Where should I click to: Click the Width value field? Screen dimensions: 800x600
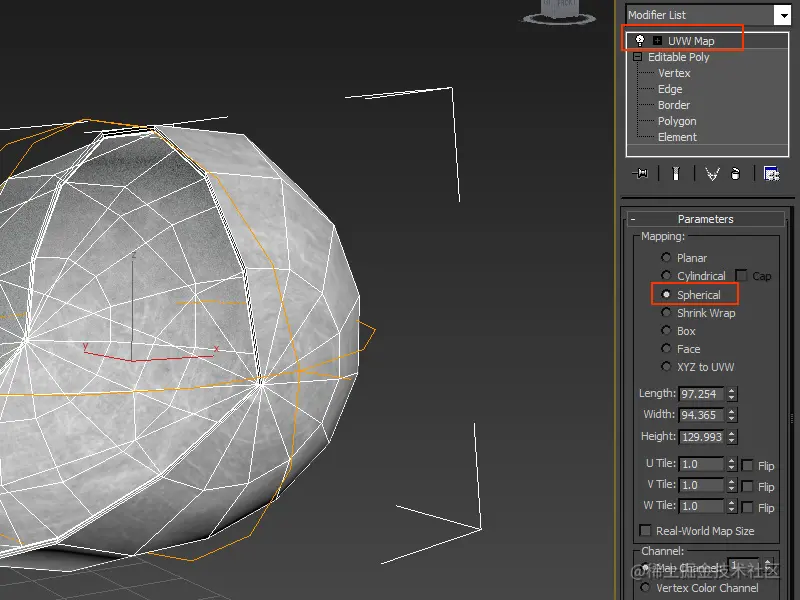click(x=702, y=415)
